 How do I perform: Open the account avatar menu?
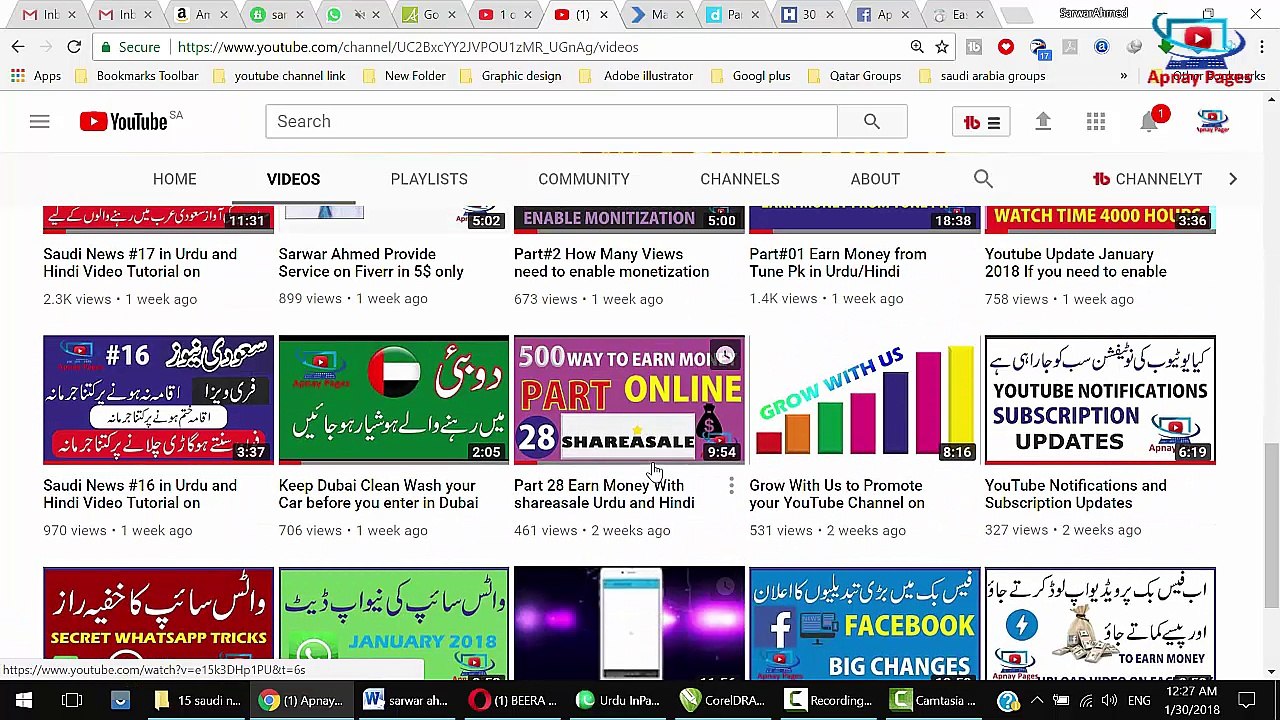pyautogui.click(x=1212, y=122)
